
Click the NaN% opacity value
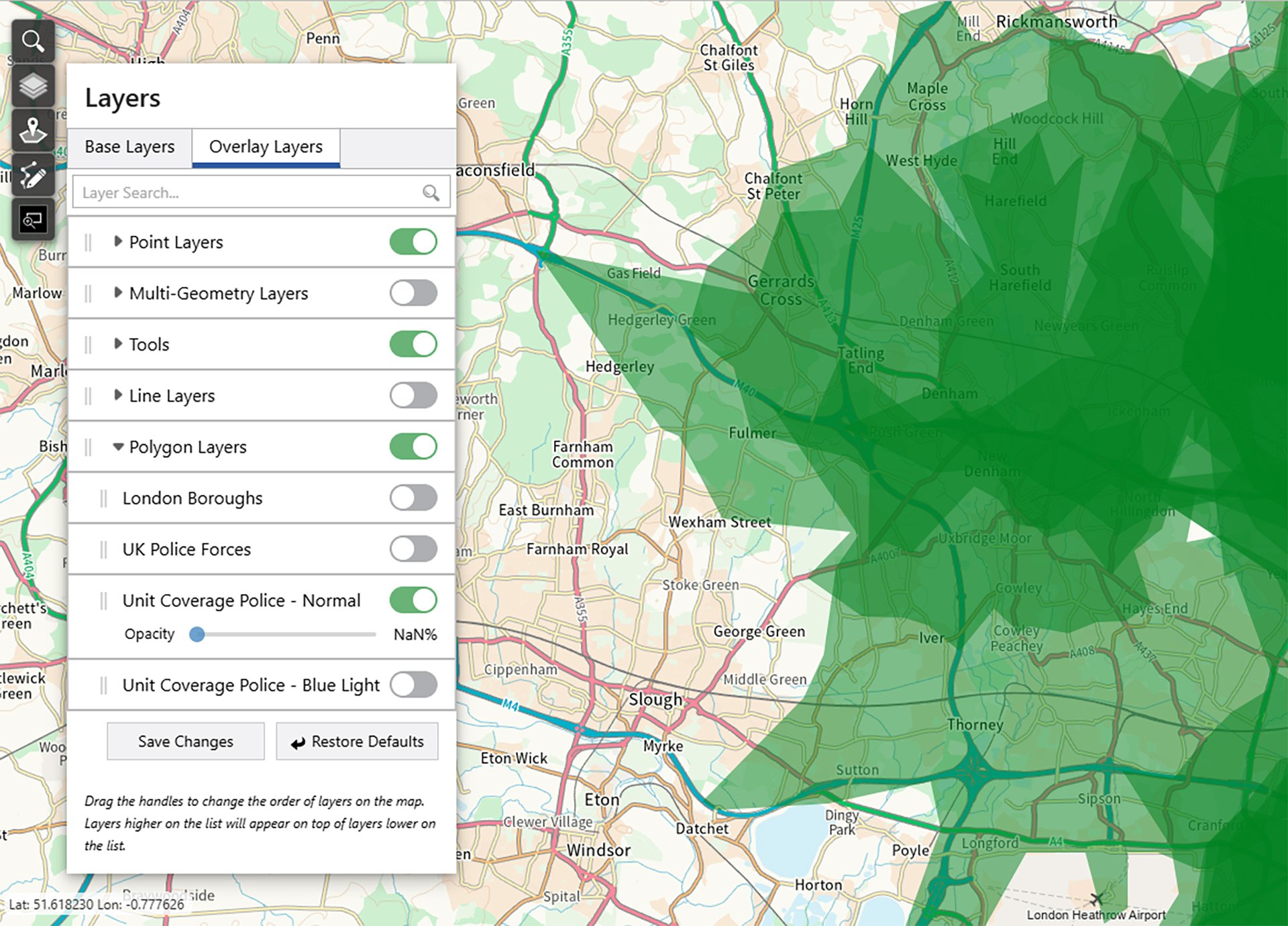tap(415, 634)
